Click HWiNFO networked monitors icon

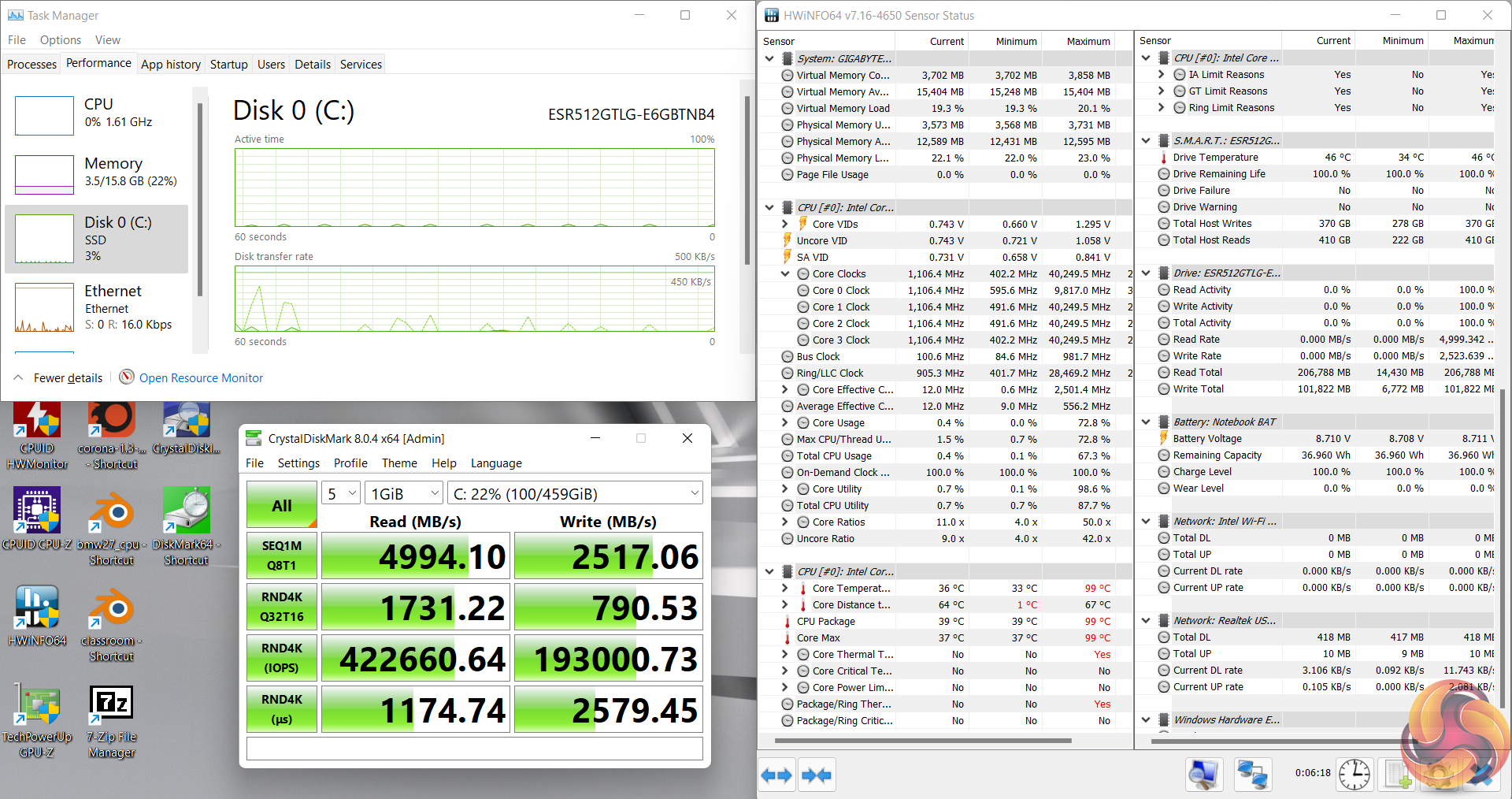click(x=1253, y=775)
